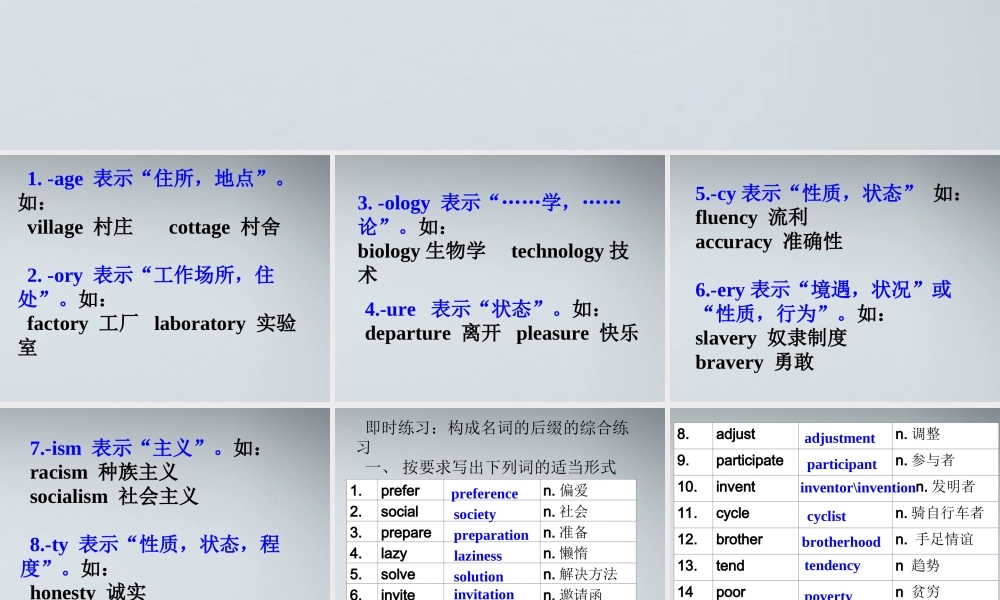Click the answer 'preparation'

coord(491,536)
